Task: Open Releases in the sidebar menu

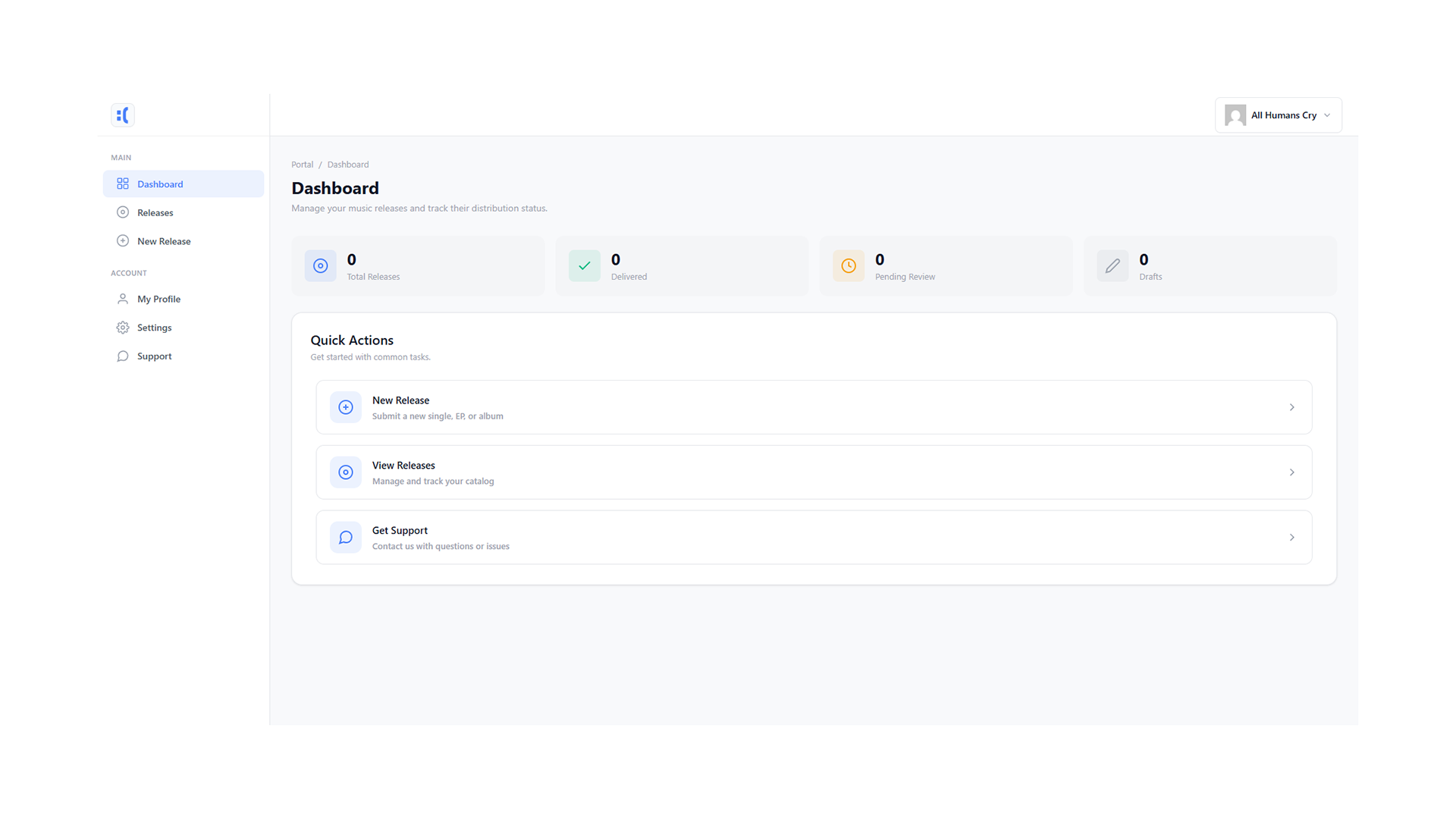Action: [155, 213]
